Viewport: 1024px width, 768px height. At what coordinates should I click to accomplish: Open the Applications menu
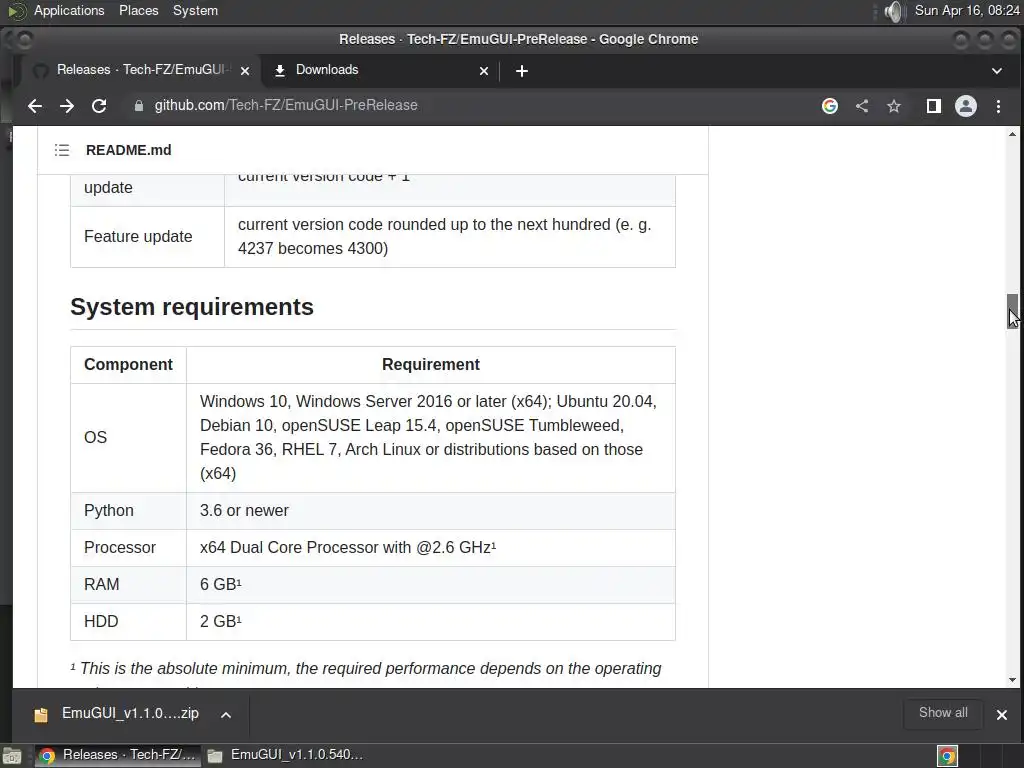[69, 10]
